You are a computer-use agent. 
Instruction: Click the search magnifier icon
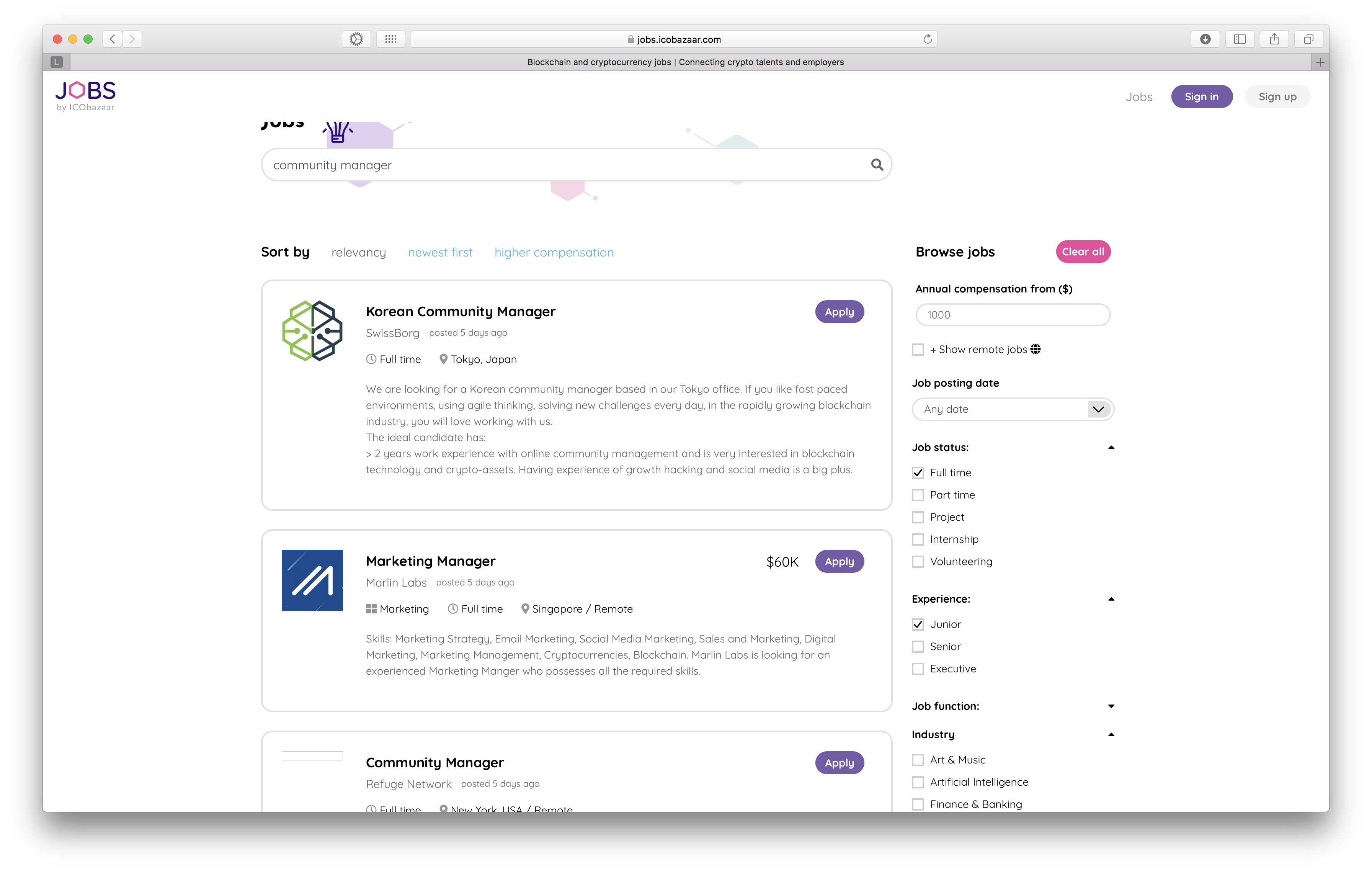(877, 165)
